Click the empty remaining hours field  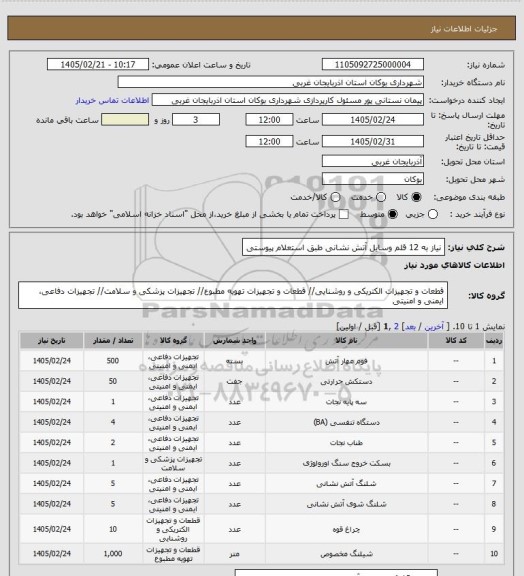pyautogui.click(x=125, y=120)
